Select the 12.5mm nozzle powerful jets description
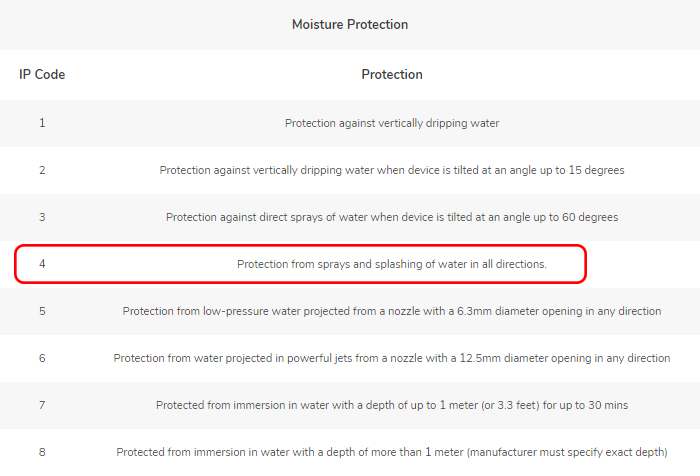 click(x=392, y=358)
